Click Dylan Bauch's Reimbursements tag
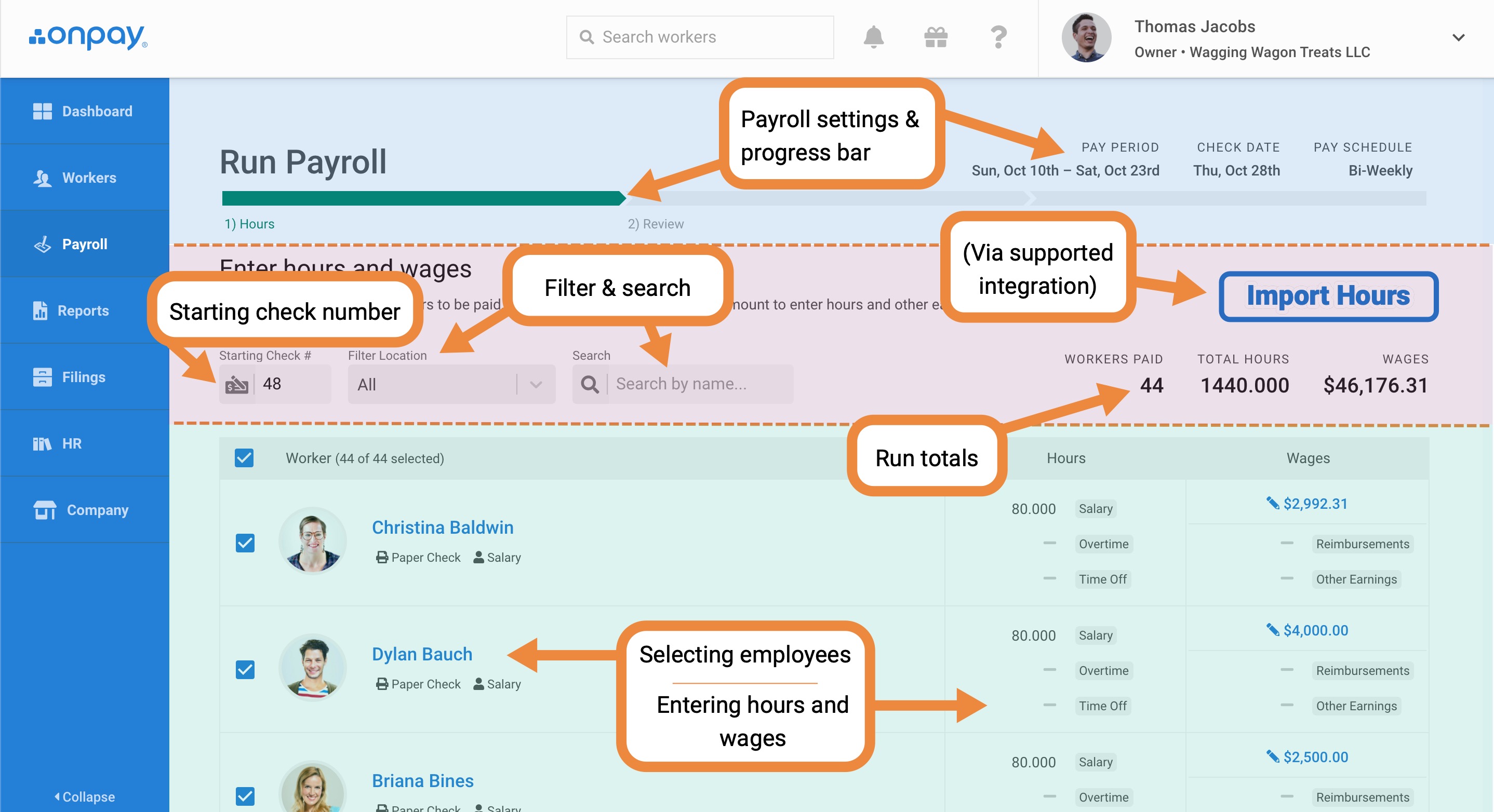The image size is (1494, 812). click(x=1363, y=671)
